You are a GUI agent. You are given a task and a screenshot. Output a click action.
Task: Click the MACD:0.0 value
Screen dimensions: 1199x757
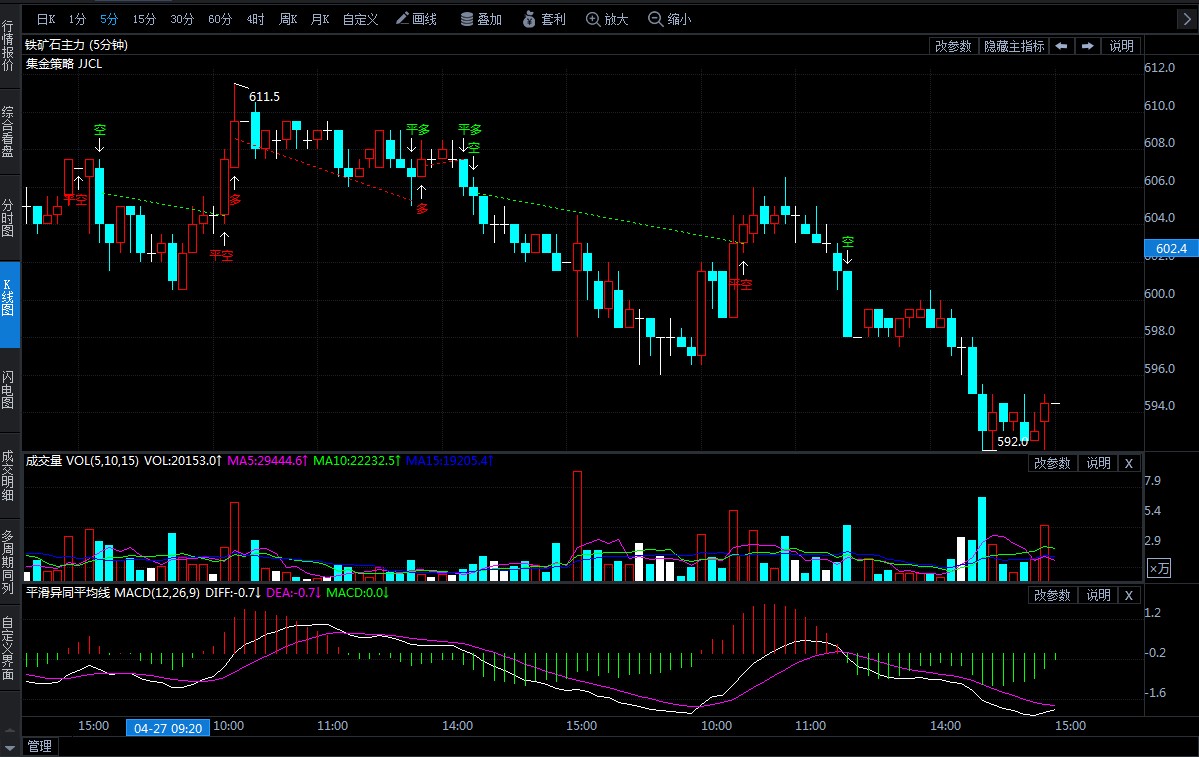pyautogui.click(x=357, y=593)
